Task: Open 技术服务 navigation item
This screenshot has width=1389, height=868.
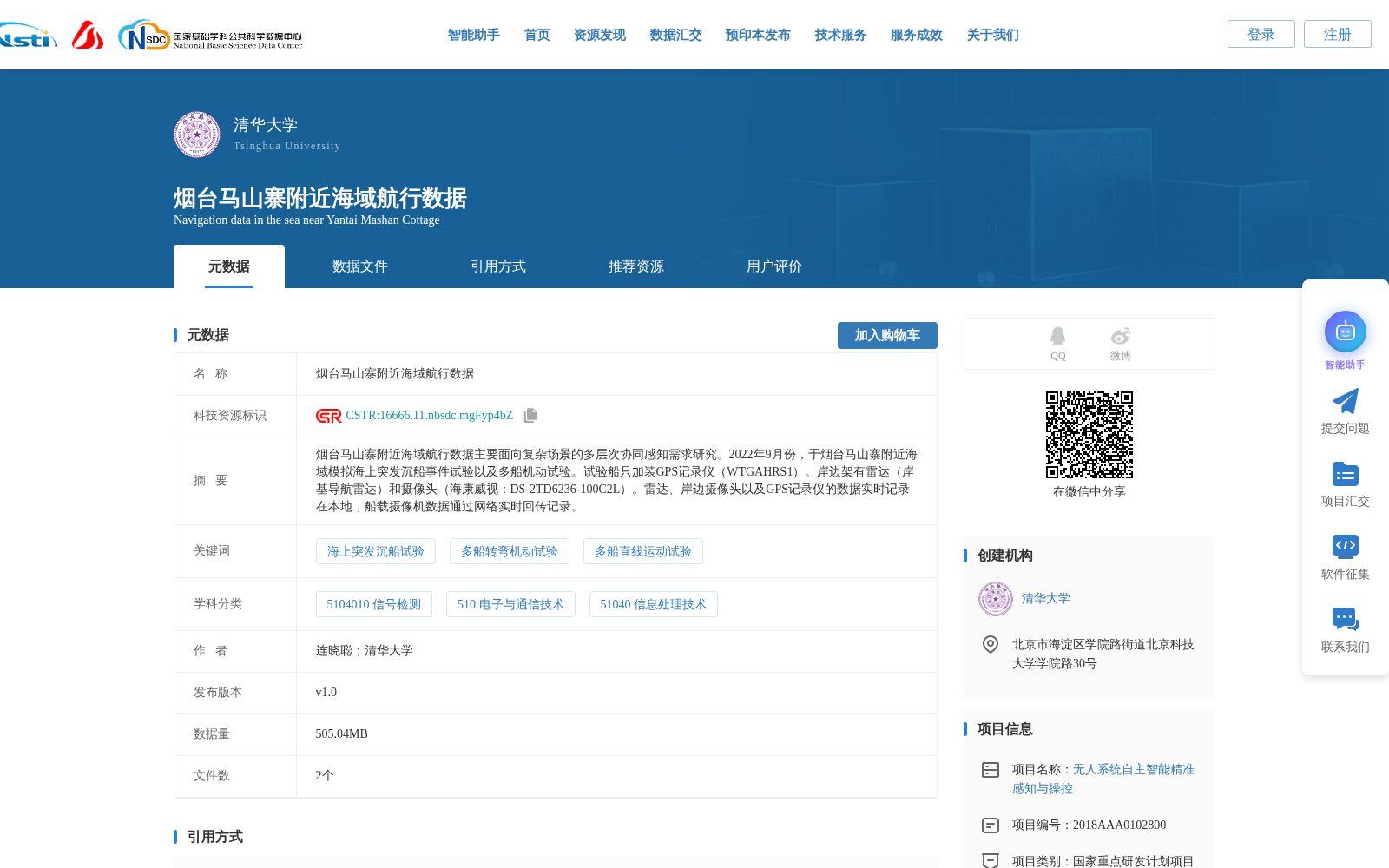Action: (840, 35)
